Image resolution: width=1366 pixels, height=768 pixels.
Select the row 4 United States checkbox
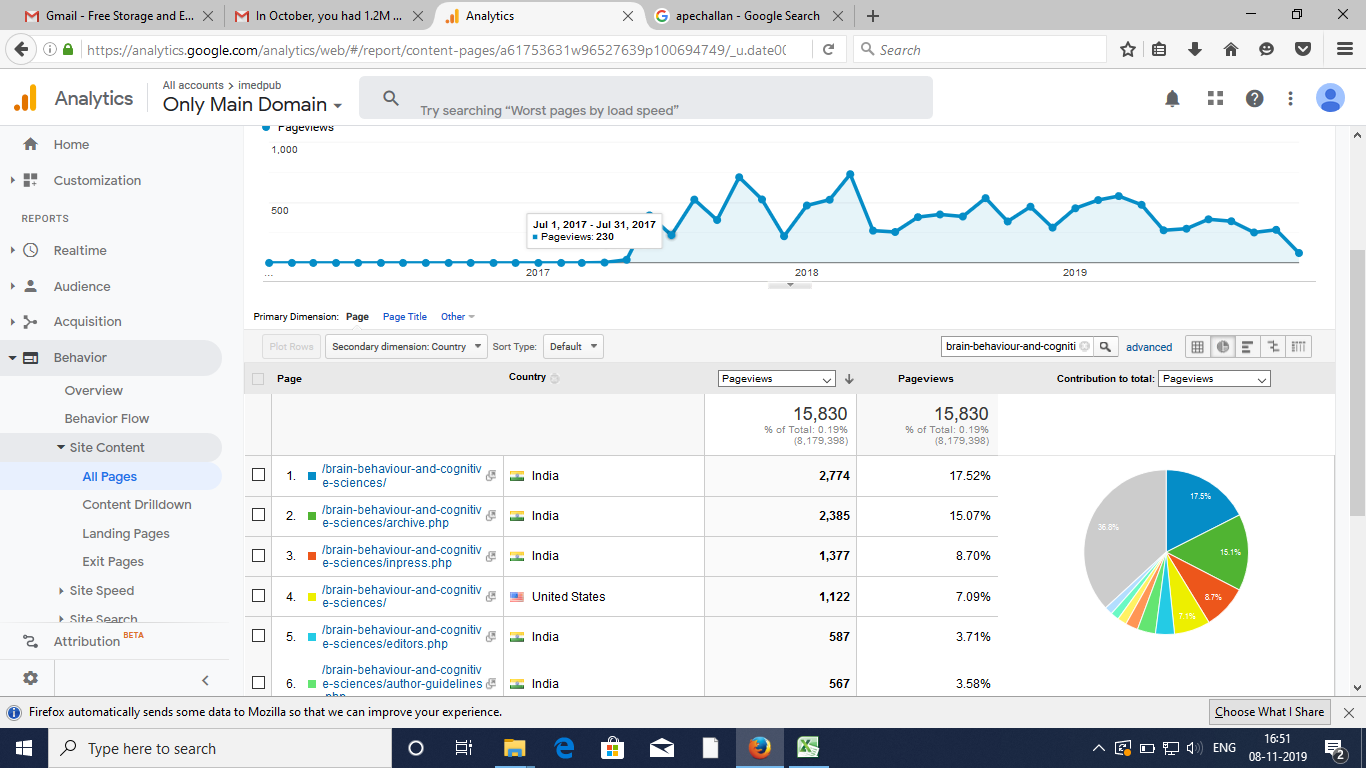(258, 595)
